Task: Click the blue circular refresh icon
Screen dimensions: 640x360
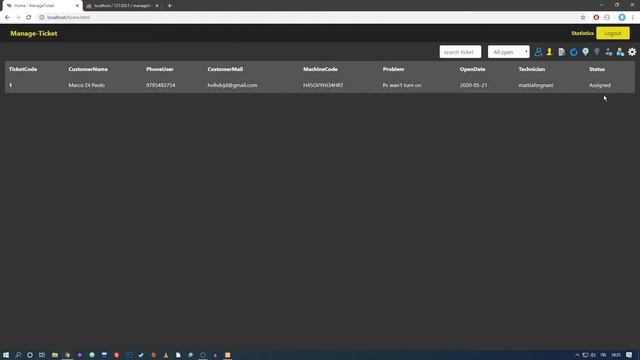Action: click(x=573, y=52)
